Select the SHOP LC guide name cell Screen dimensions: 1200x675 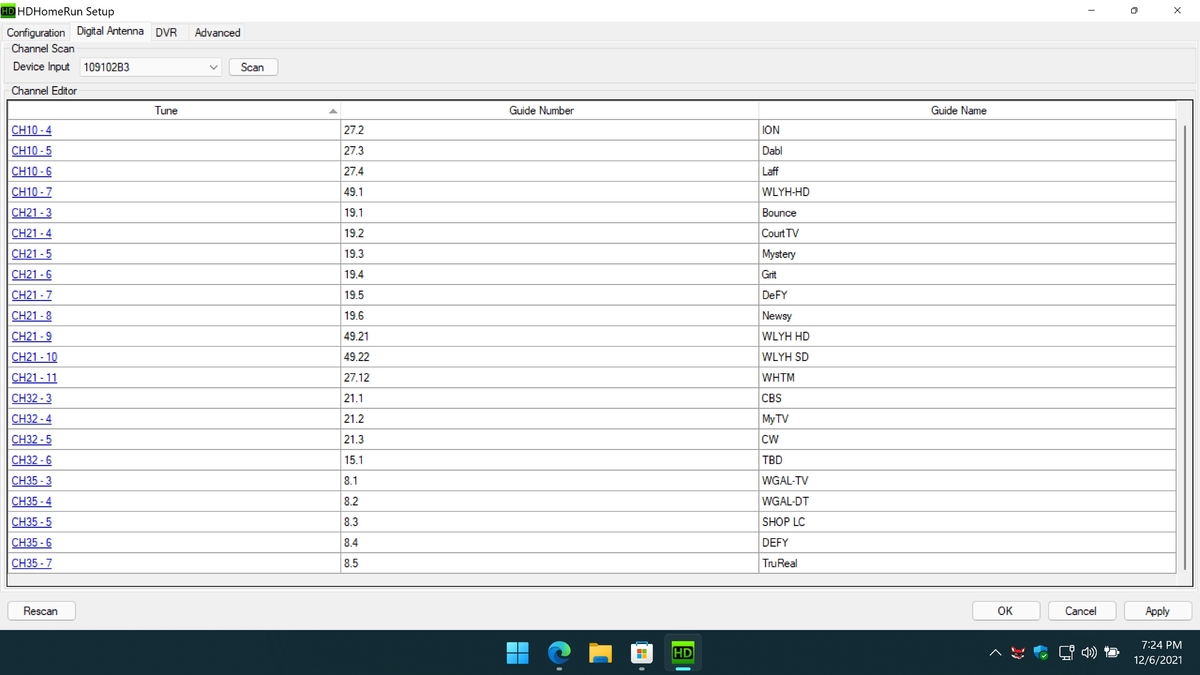pyautogui.click(x=967, y=522)
